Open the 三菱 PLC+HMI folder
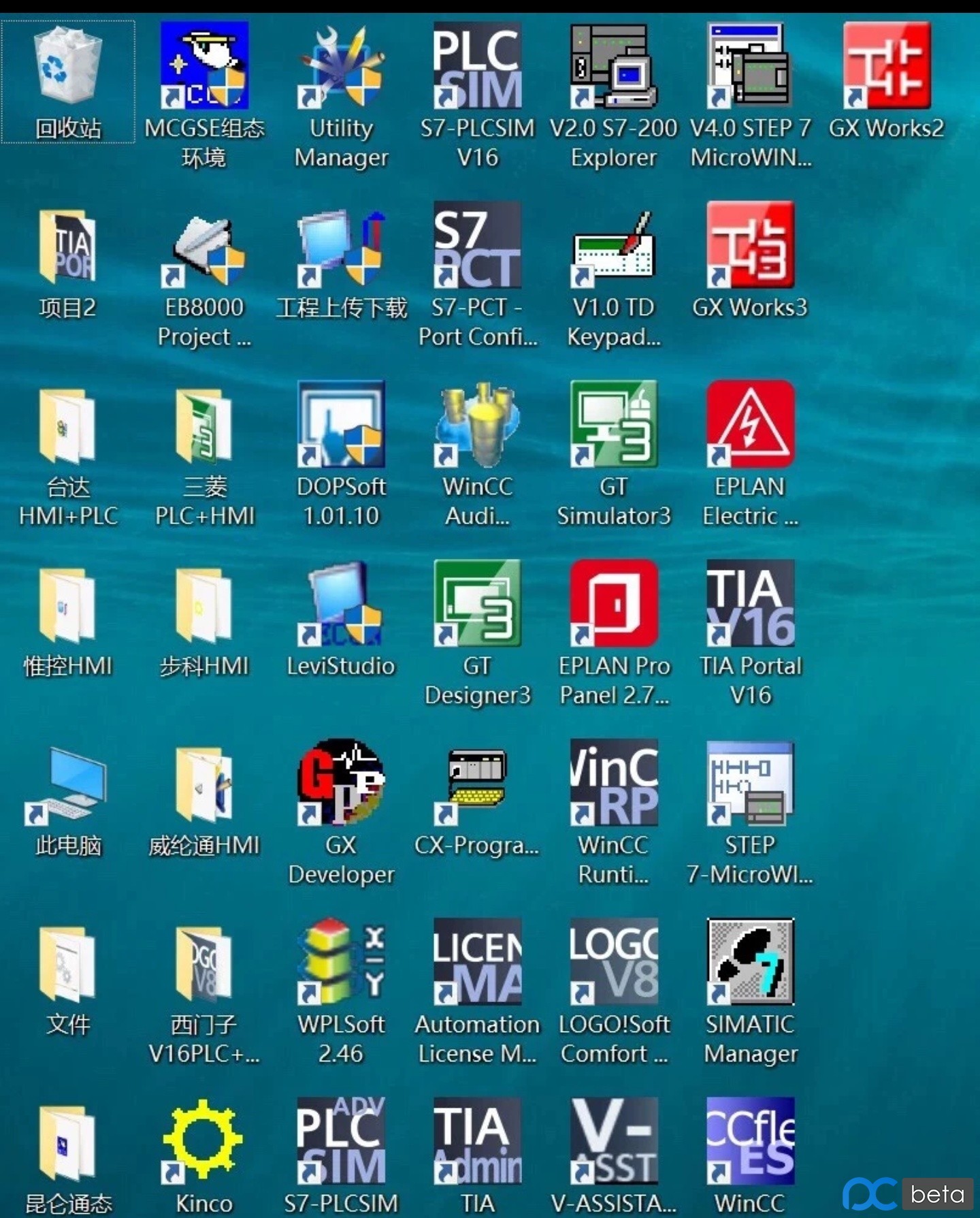Image resolution: width=980 pixels, height=1218 pixels. (204, 426)
